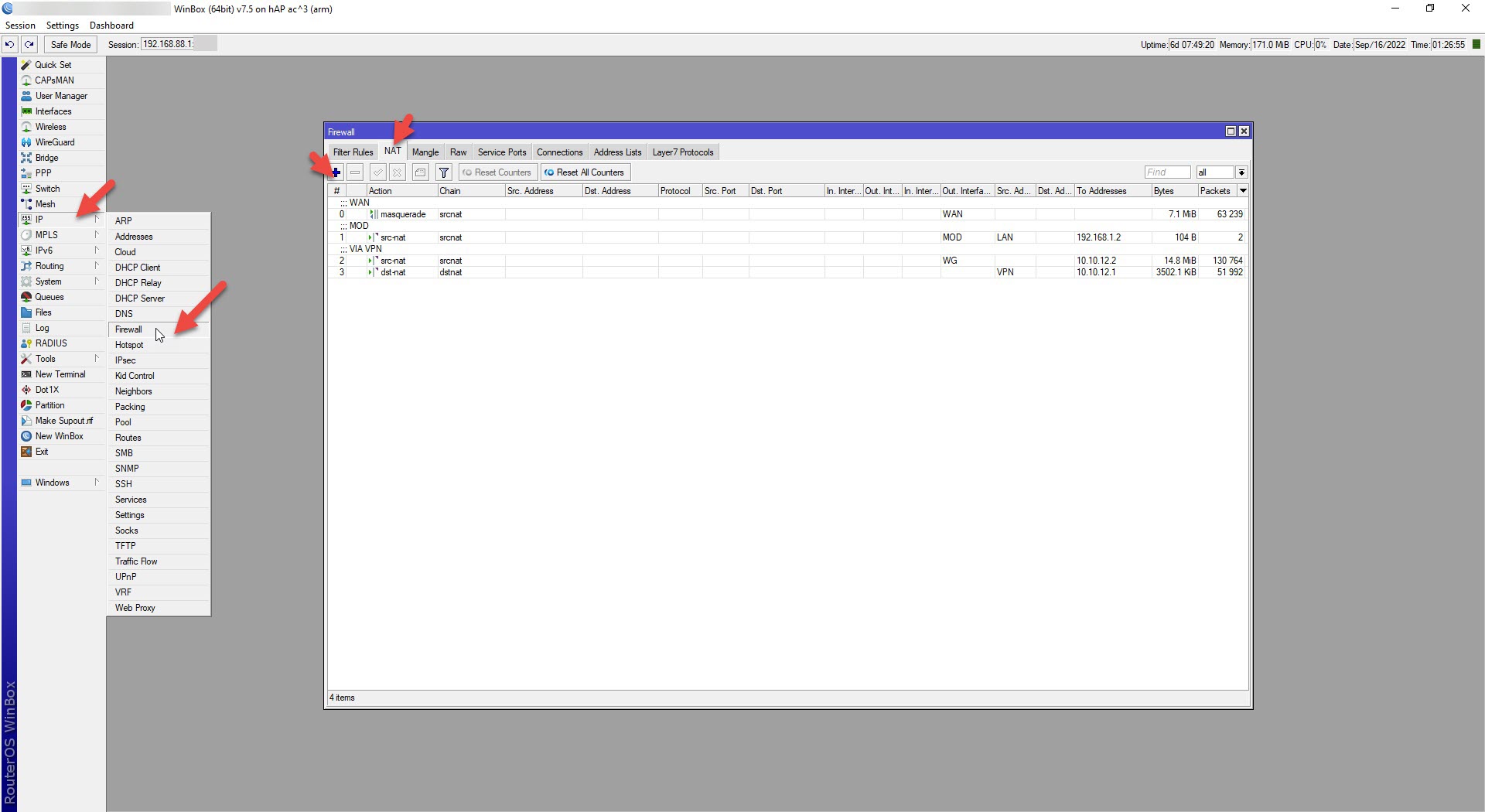Open Log in the sidebar
Viewport: 1485px width, 812px height.
pyautogui.click(x=61, y=328)
